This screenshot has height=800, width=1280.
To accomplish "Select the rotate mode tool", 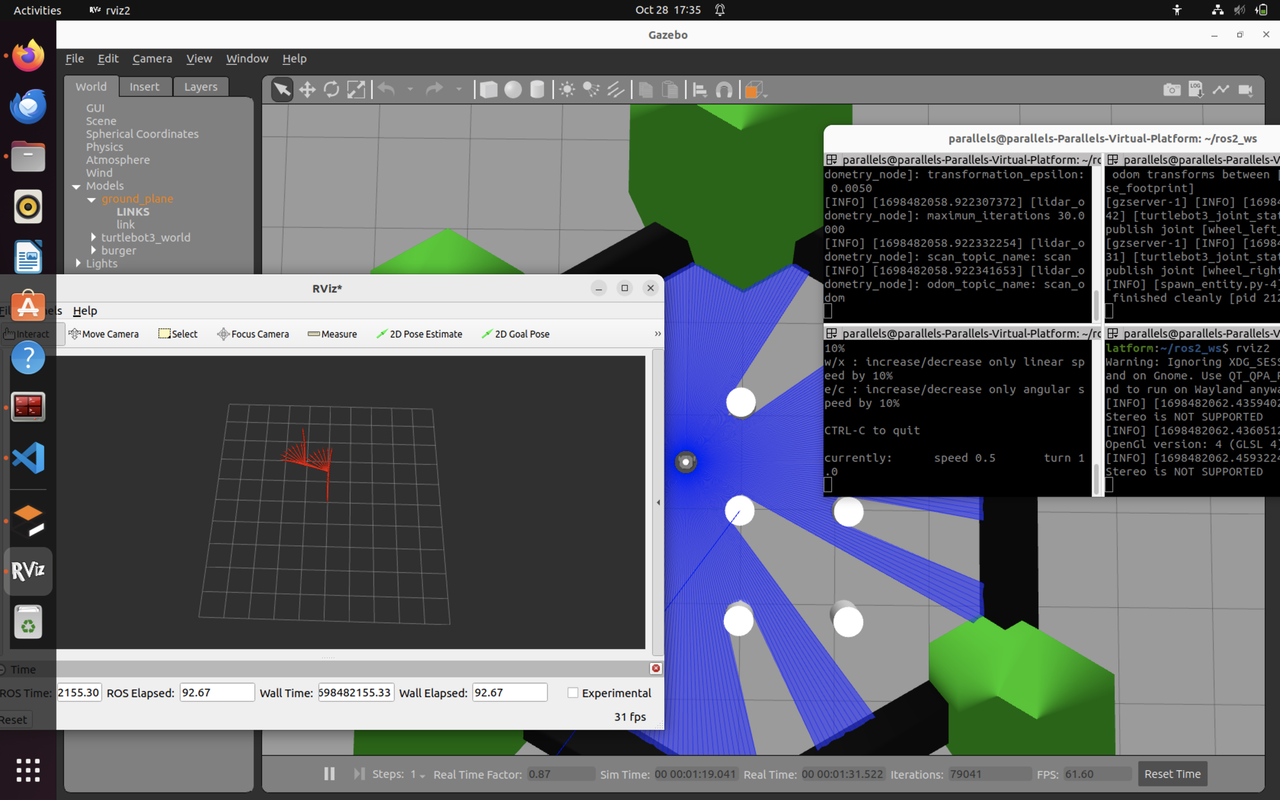I will point(331,90).
